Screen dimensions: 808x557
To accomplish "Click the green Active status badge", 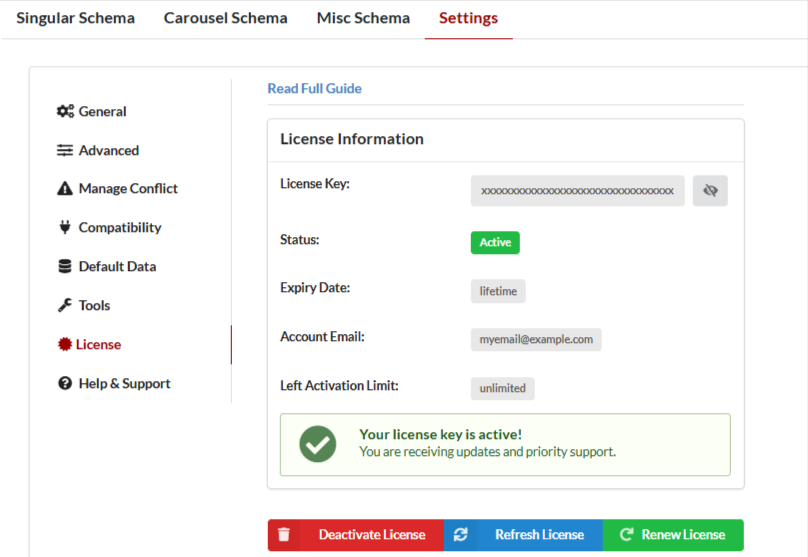I will click(495, 243).
